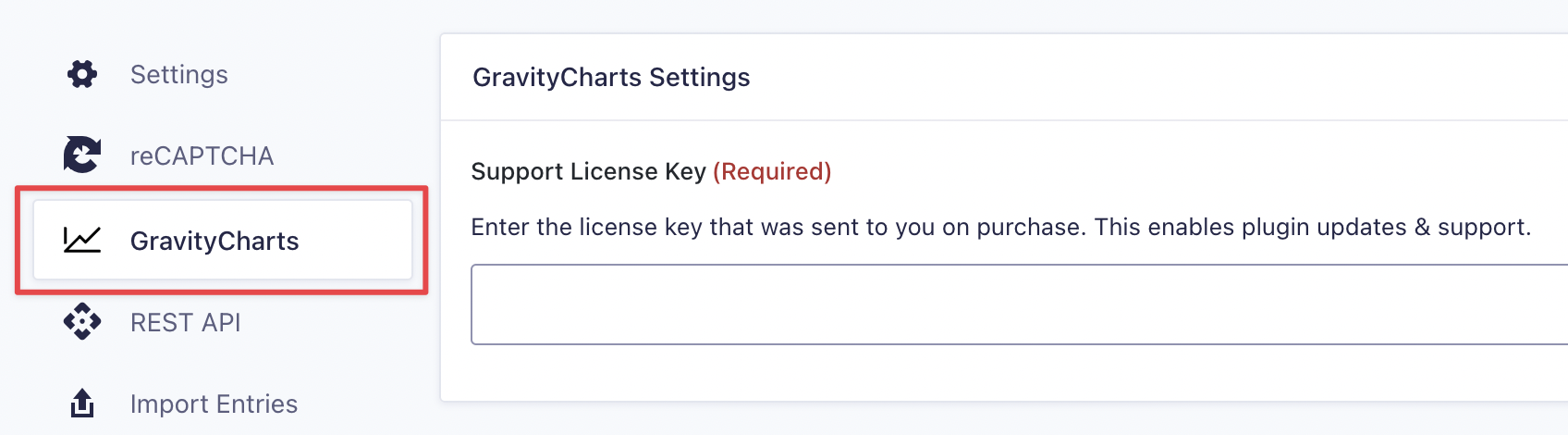Click the red "(Required)" indicator text
Image resolution: width=1568 pixels, height=435 pixels.
coord(772,171)
